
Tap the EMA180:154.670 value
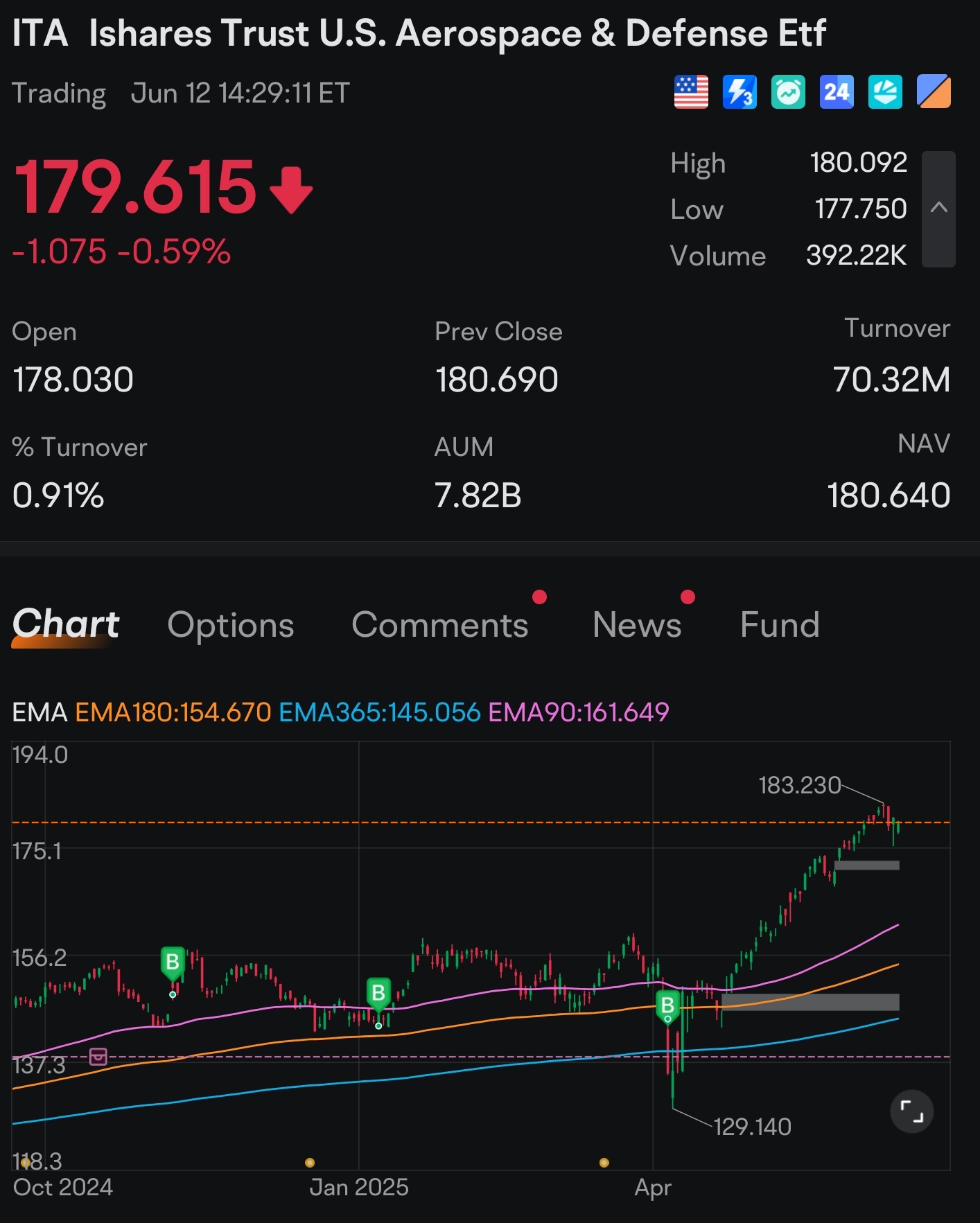coord(173,712)
